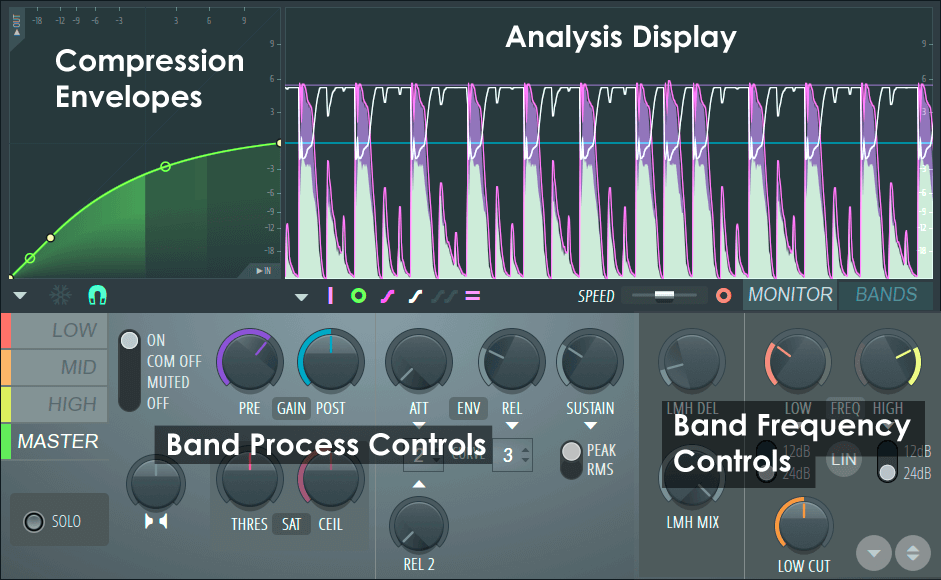Click the HIGH frequency knob

[888, 362]
